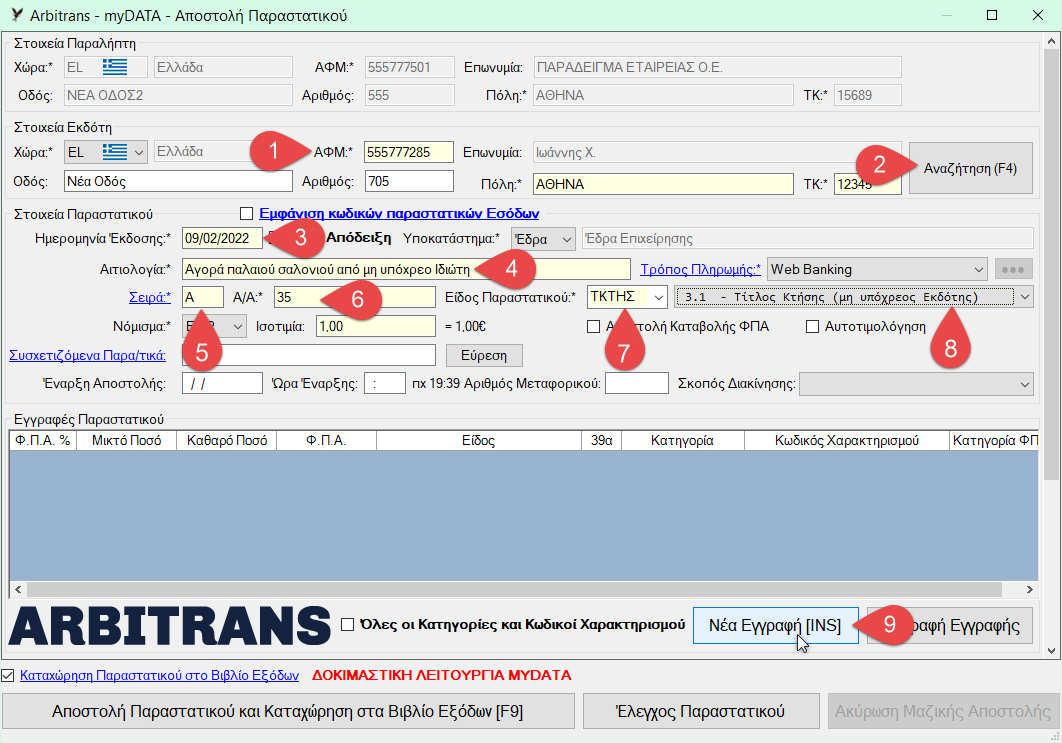This screenshot has height=743, width=1062.
Task: Click Έναρξη Αποστολής date field
Action: [222, 383]
